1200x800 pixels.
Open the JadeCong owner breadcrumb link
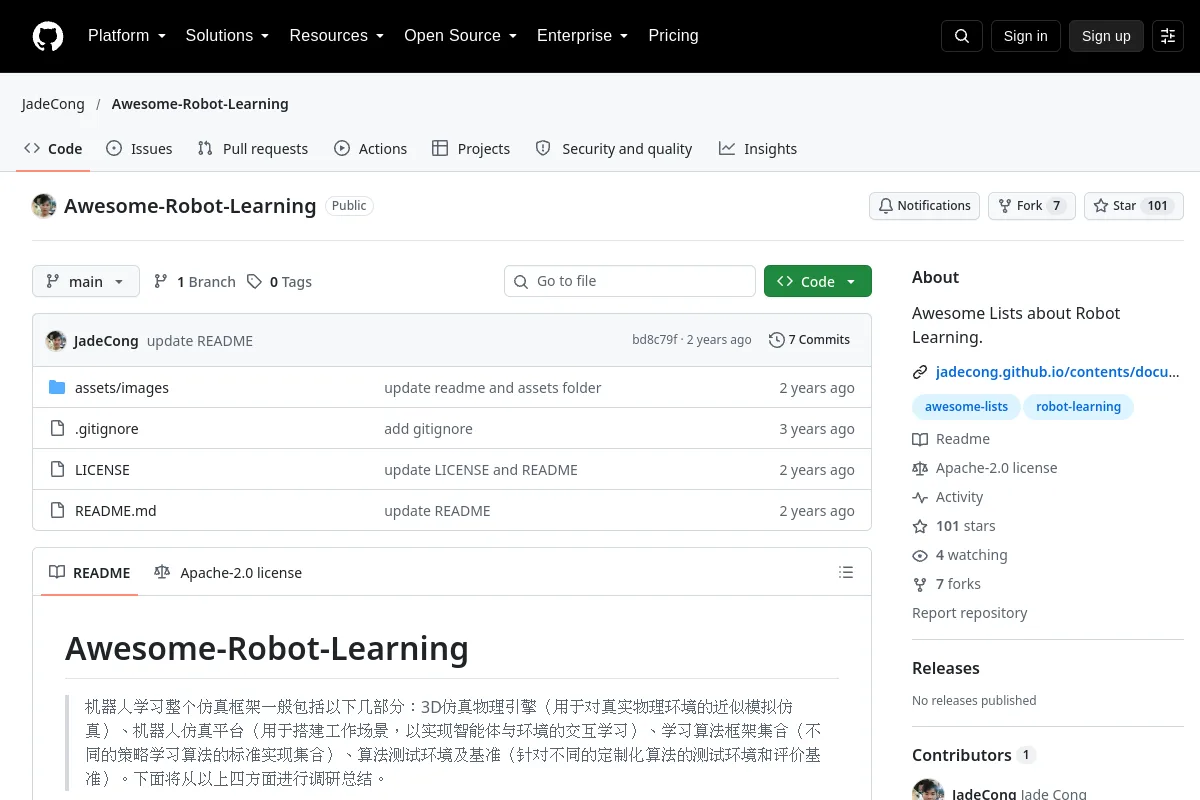tap(53, 104)
